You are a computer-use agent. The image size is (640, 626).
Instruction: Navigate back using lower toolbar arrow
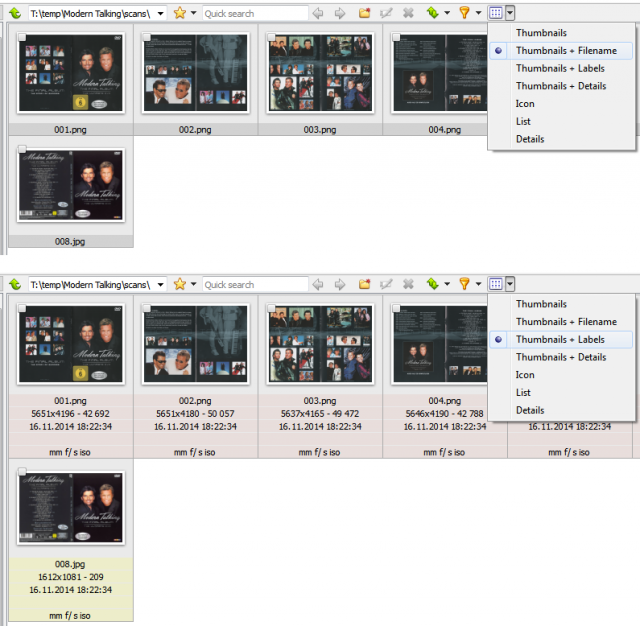click(318, 284)
